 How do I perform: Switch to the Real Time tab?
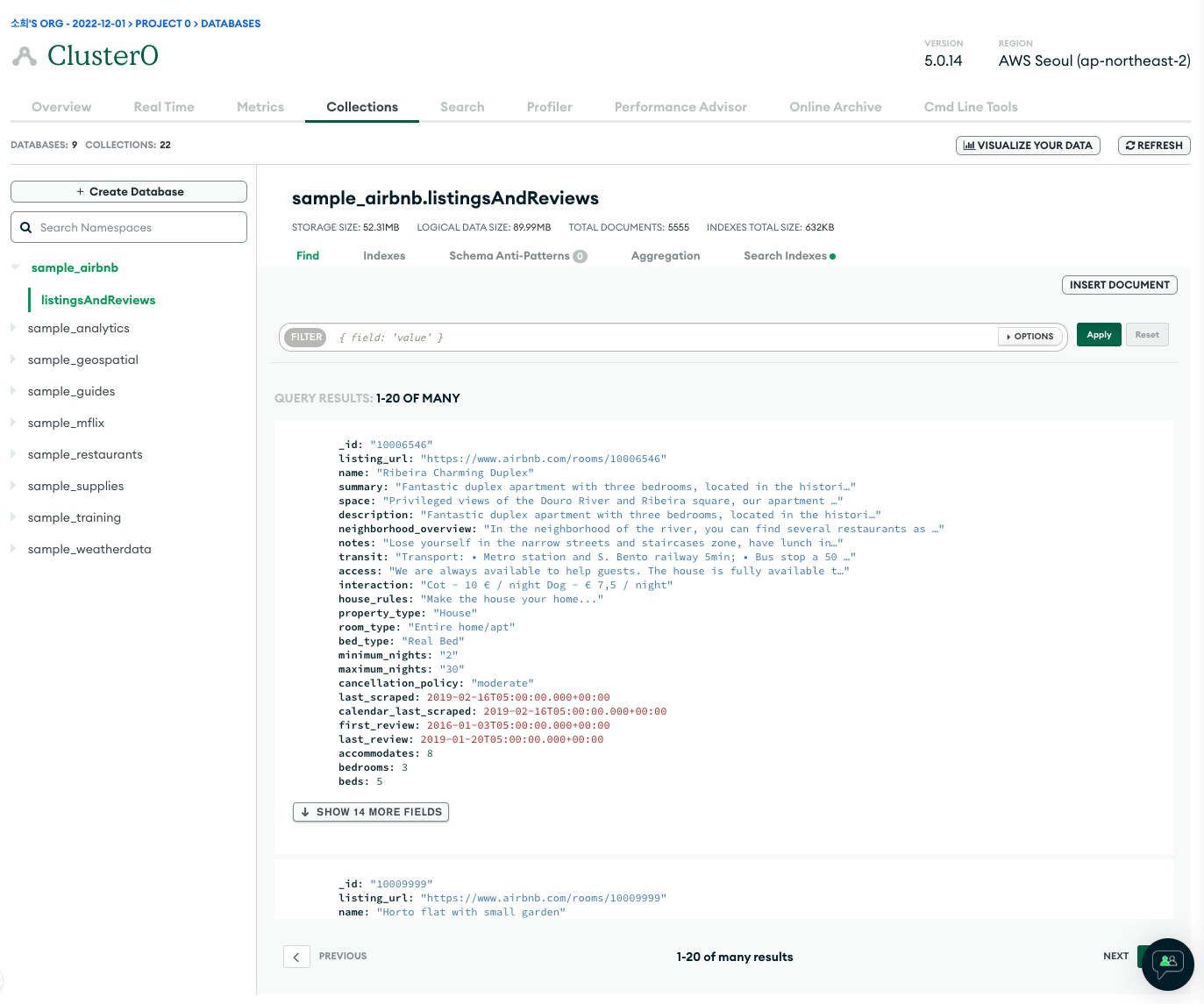(x=164, y=107)
